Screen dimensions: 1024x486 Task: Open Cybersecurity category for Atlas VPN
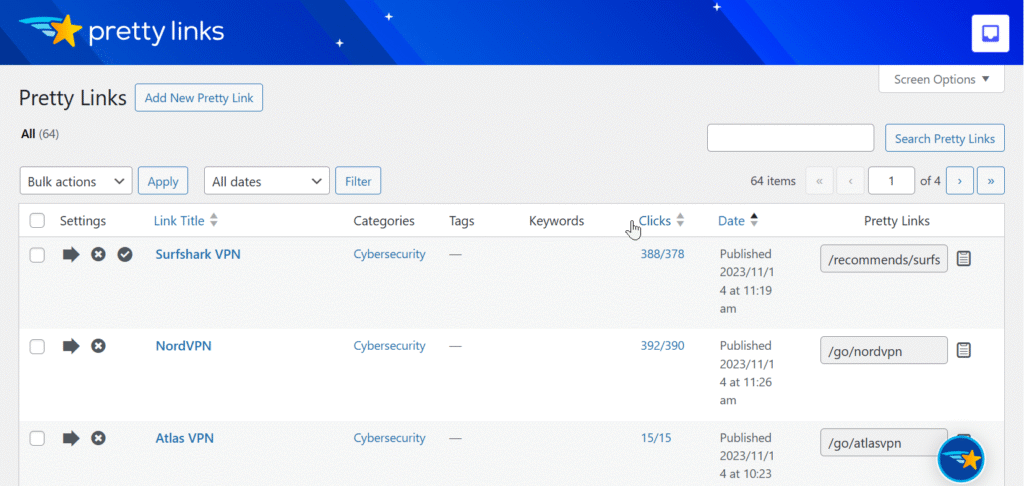[x=389, y=438]
